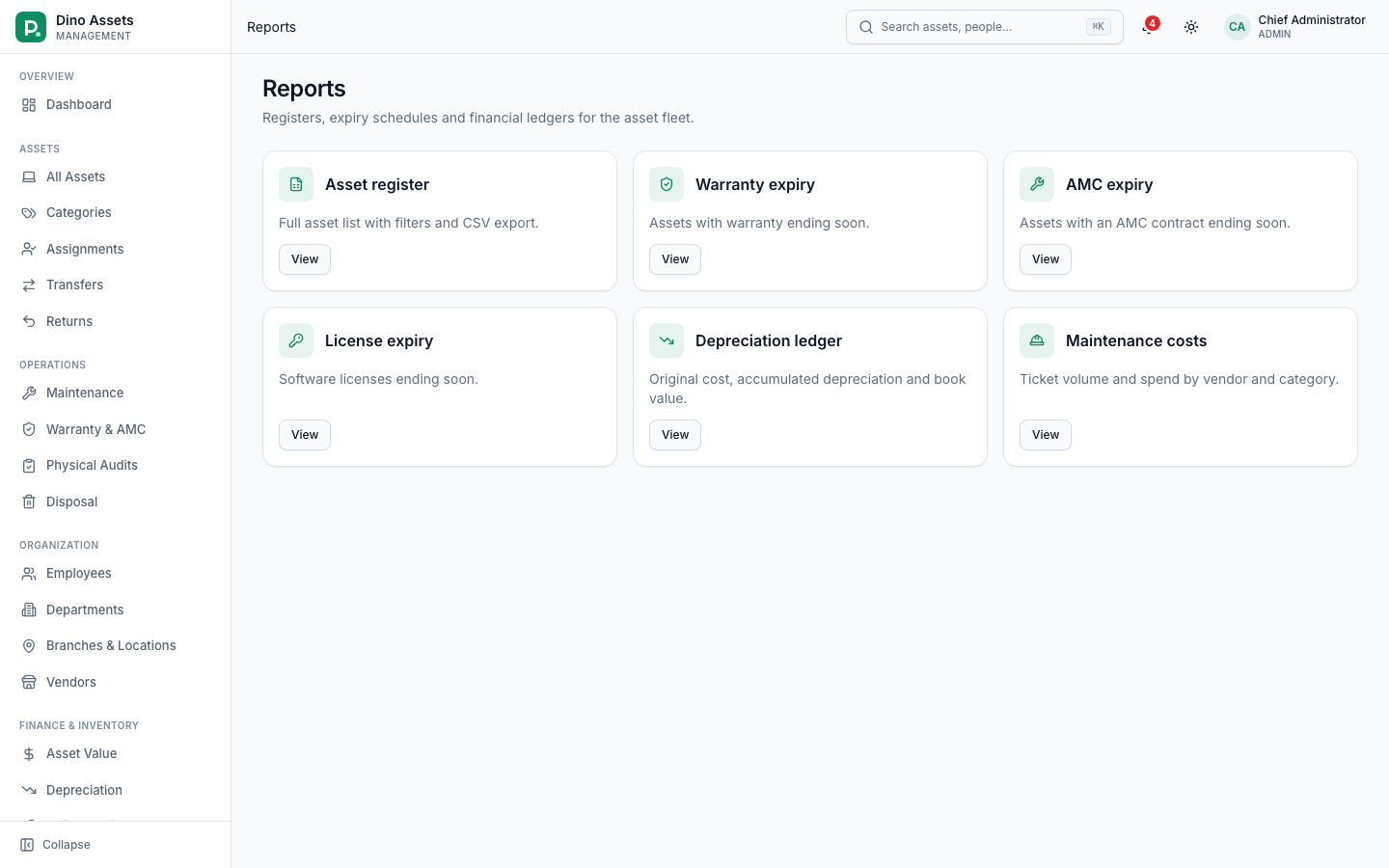Click the Depreciation ledger trend icon
Screen dimensions: 1389x868
pos(667,340)
